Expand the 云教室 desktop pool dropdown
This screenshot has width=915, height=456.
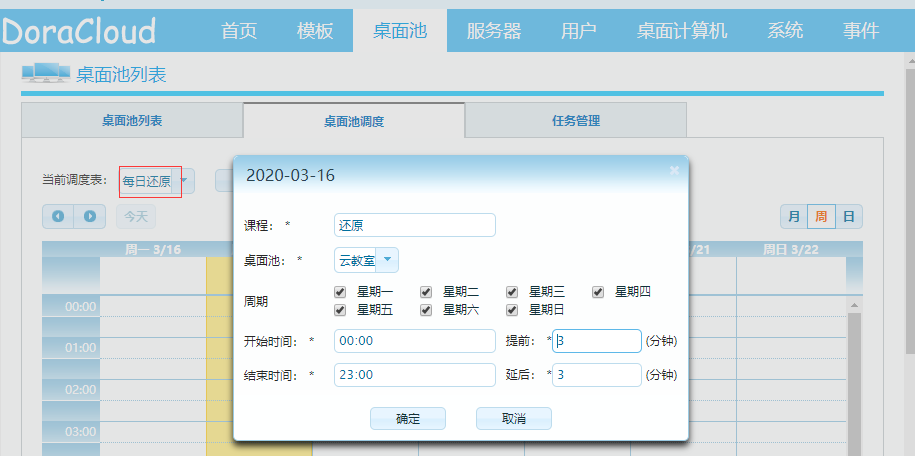click(387, 260)
